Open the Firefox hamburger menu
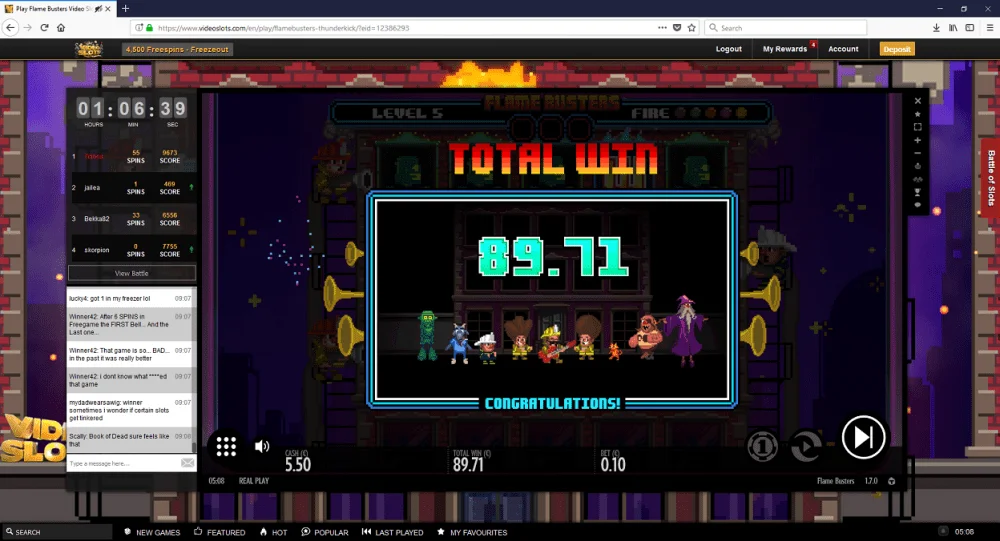The width and height of the screenshot is (1000, 541). click(x=990, y=27)
